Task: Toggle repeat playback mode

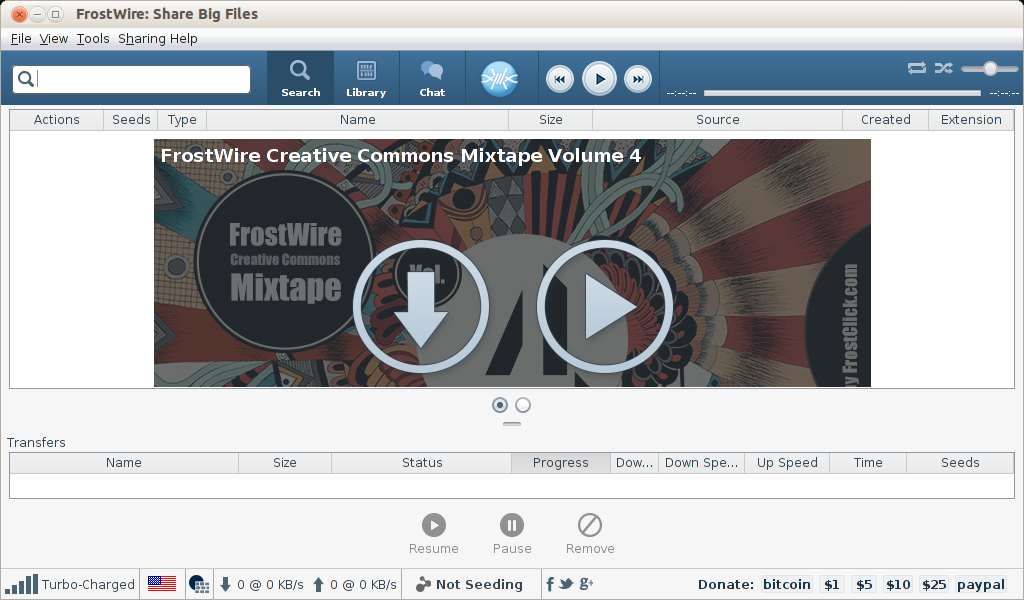Action: (917, 68)
